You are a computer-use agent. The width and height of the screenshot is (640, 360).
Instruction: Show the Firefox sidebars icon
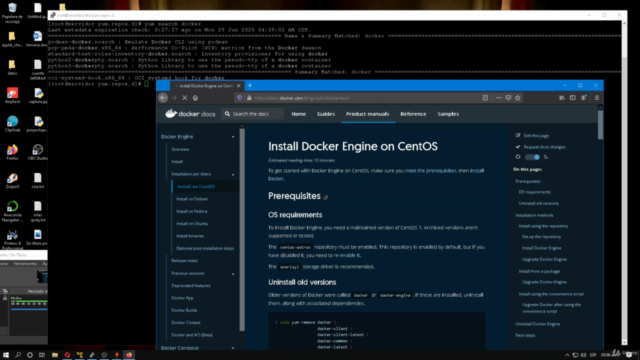pos(573,98)
